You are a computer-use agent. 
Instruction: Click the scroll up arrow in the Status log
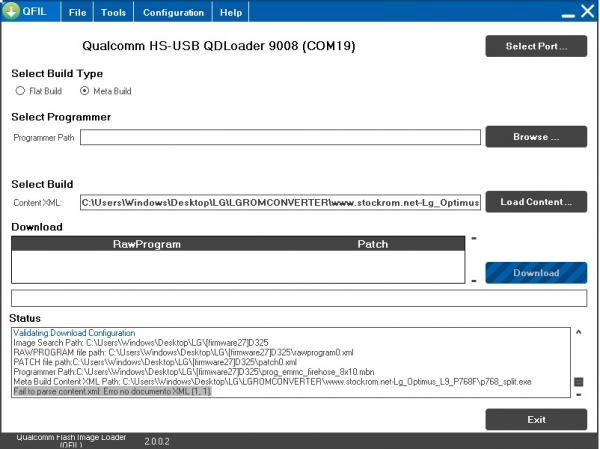tap(579, 332)
